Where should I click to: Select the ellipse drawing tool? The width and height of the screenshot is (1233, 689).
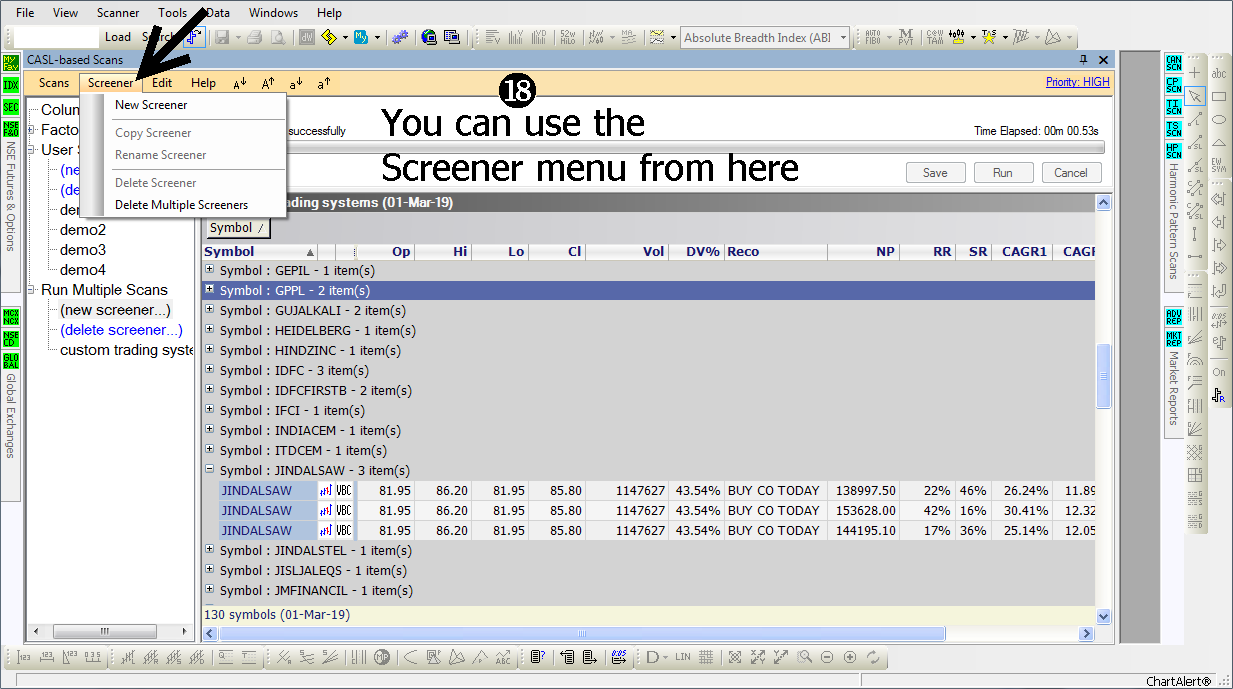coord(1219,119)
